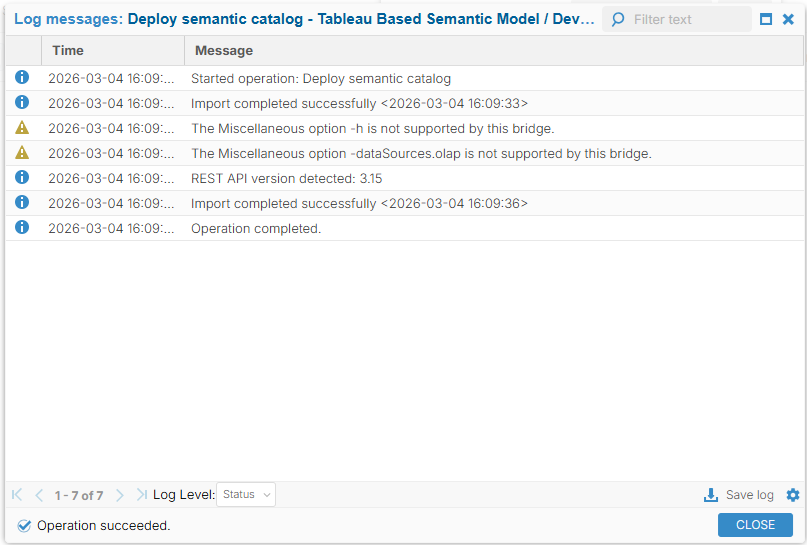Click info icon beside Operation completed row
Screen dimensions: 807x545
click(x=22, y=228)
